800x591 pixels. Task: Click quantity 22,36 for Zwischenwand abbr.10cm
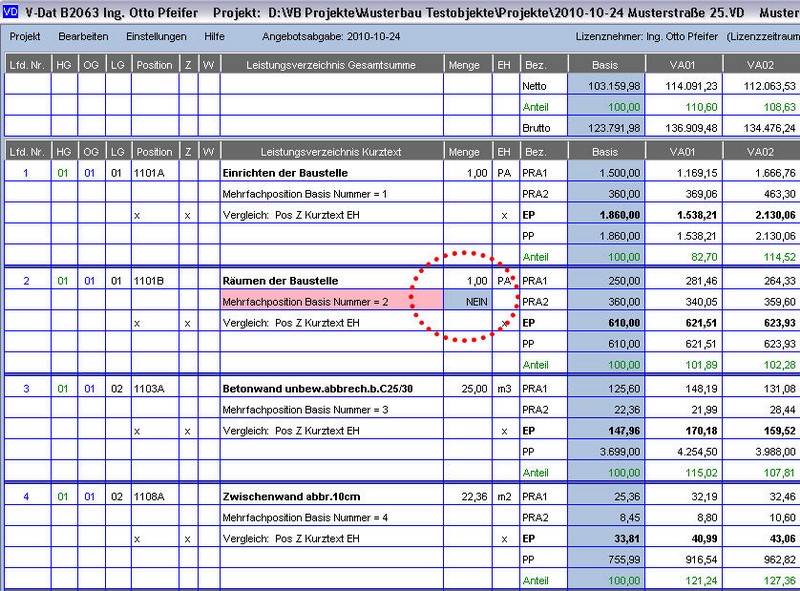[465, 496]
